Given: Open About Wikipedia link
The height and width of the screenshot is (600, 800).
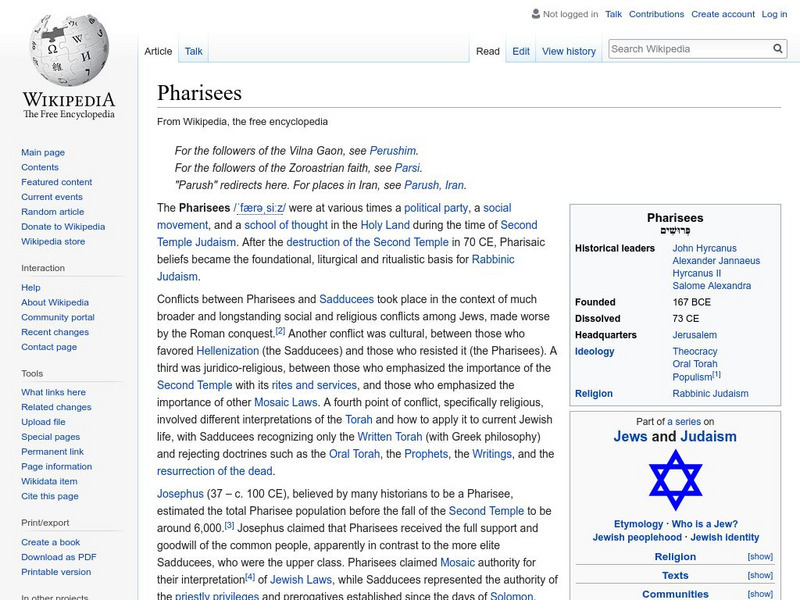Looking at the screenshot, I should (55, 303).
